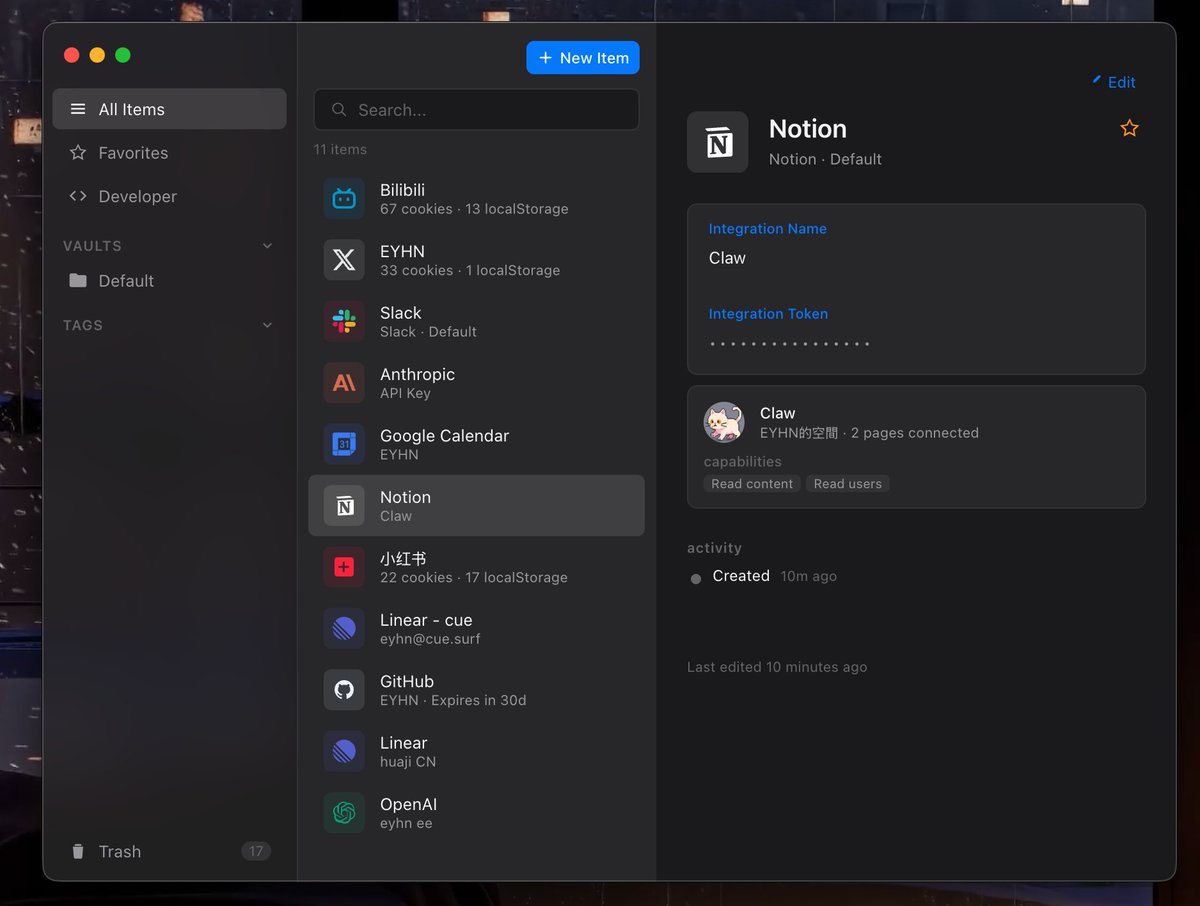1200x906 pixels.
Task: Click the Linear huaji CN icon
Action: pos(344,752)
